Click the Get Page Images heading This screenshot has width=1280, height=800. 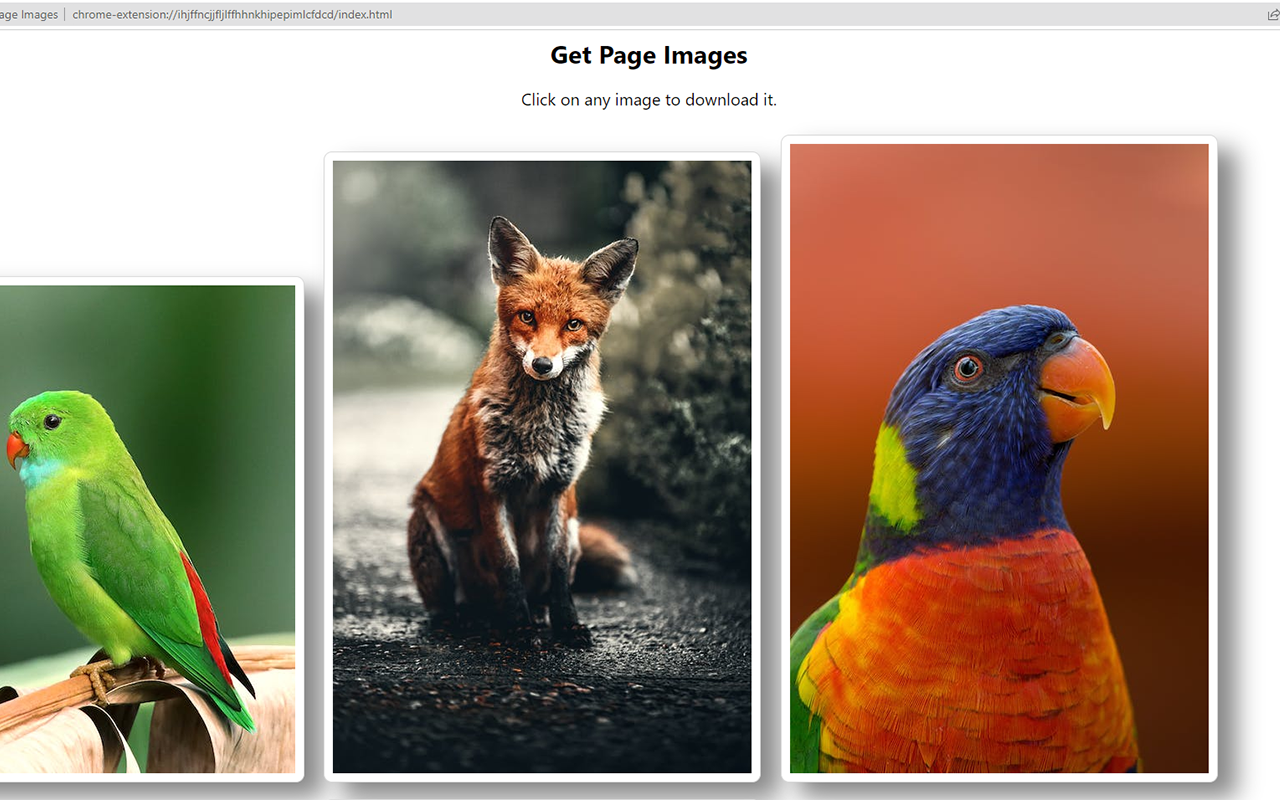point(648,55)
